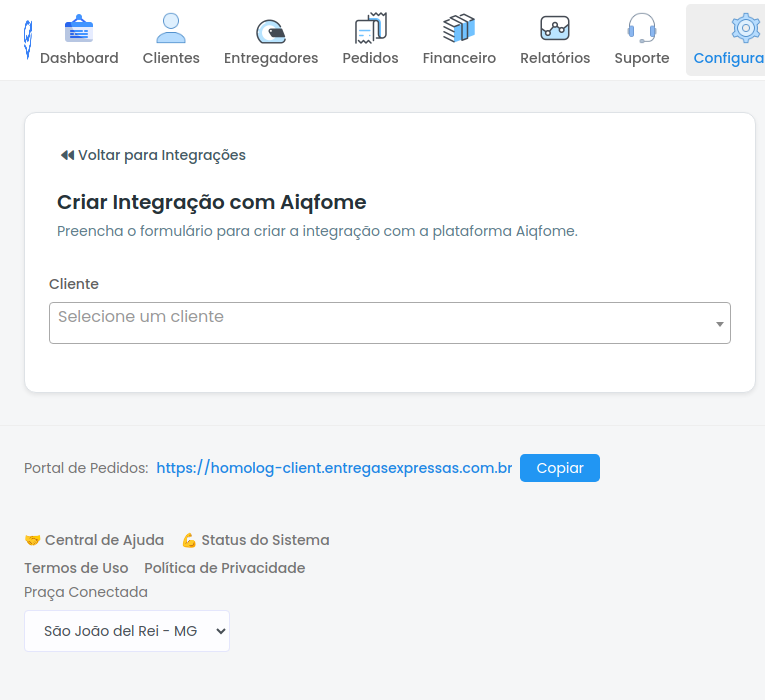Open the Relatórios chart icon
This screenshot has height=700, width=765.
pos(555,28)
